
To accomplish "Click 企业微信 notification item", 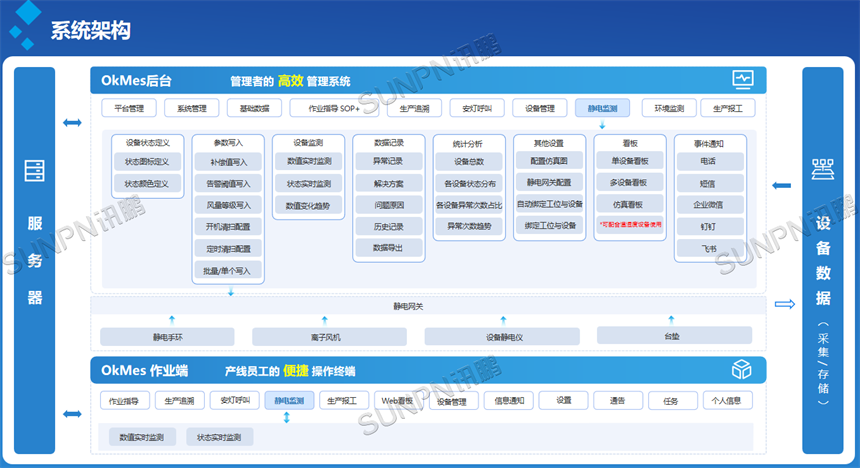I will tap(710, 205).
